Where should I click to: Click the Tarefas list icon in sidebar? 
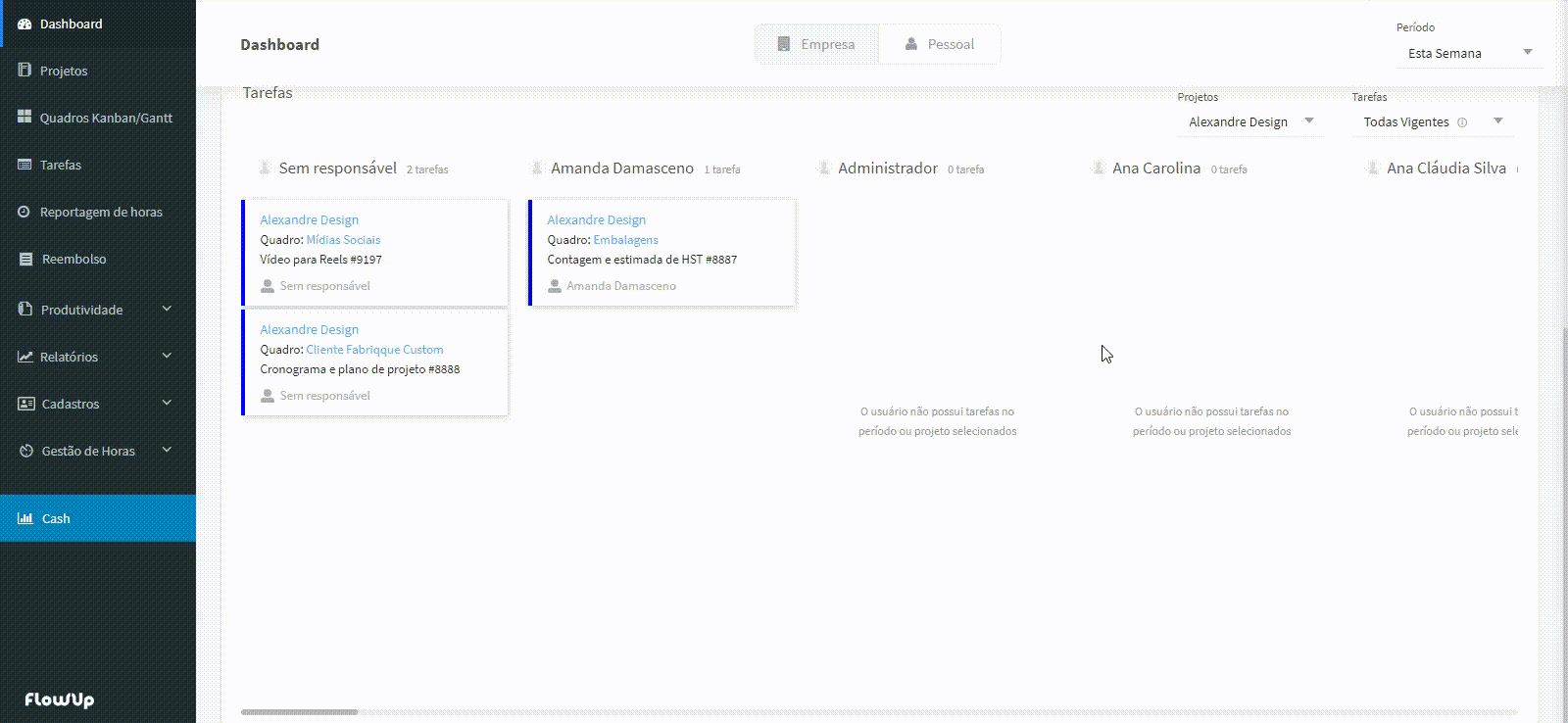click(24, 165)
